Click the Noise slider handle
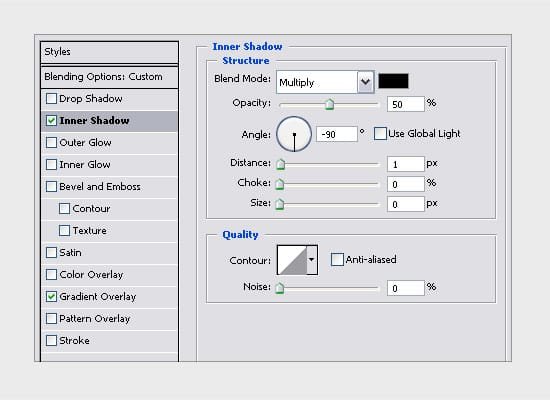 [x=280, y=288]
